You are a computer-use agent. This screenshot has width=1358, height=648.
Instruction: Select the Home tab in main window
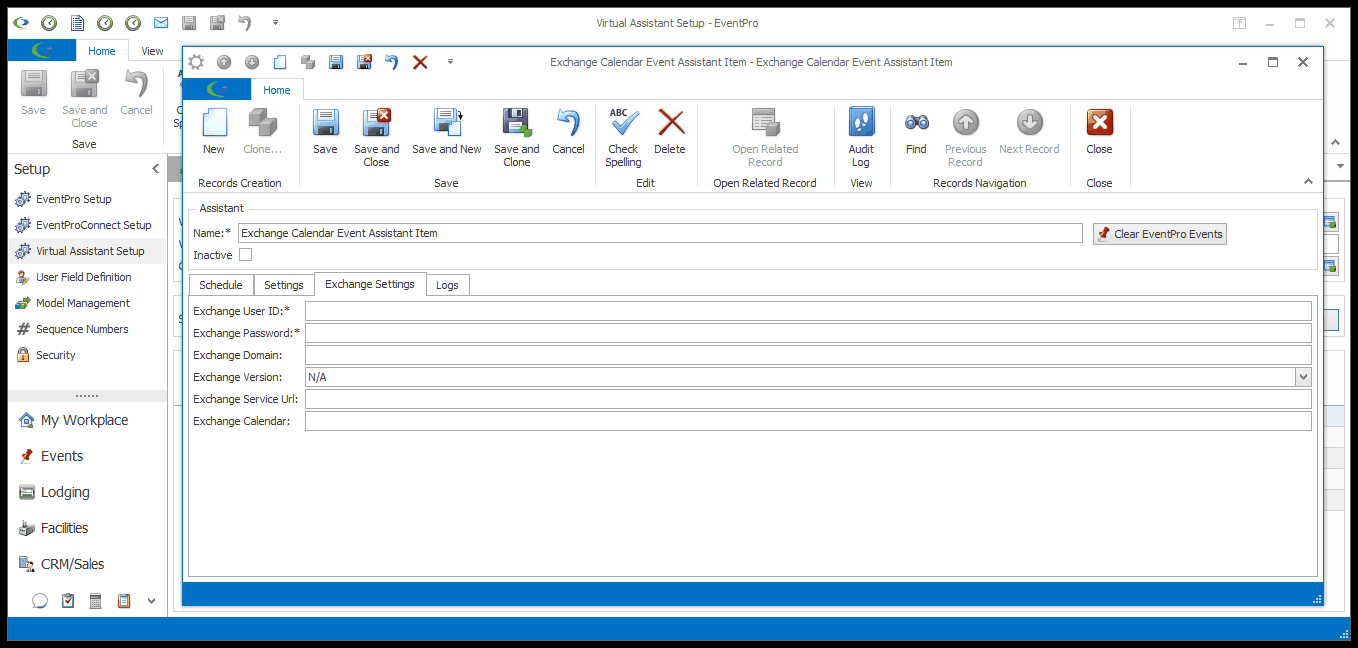102,51
